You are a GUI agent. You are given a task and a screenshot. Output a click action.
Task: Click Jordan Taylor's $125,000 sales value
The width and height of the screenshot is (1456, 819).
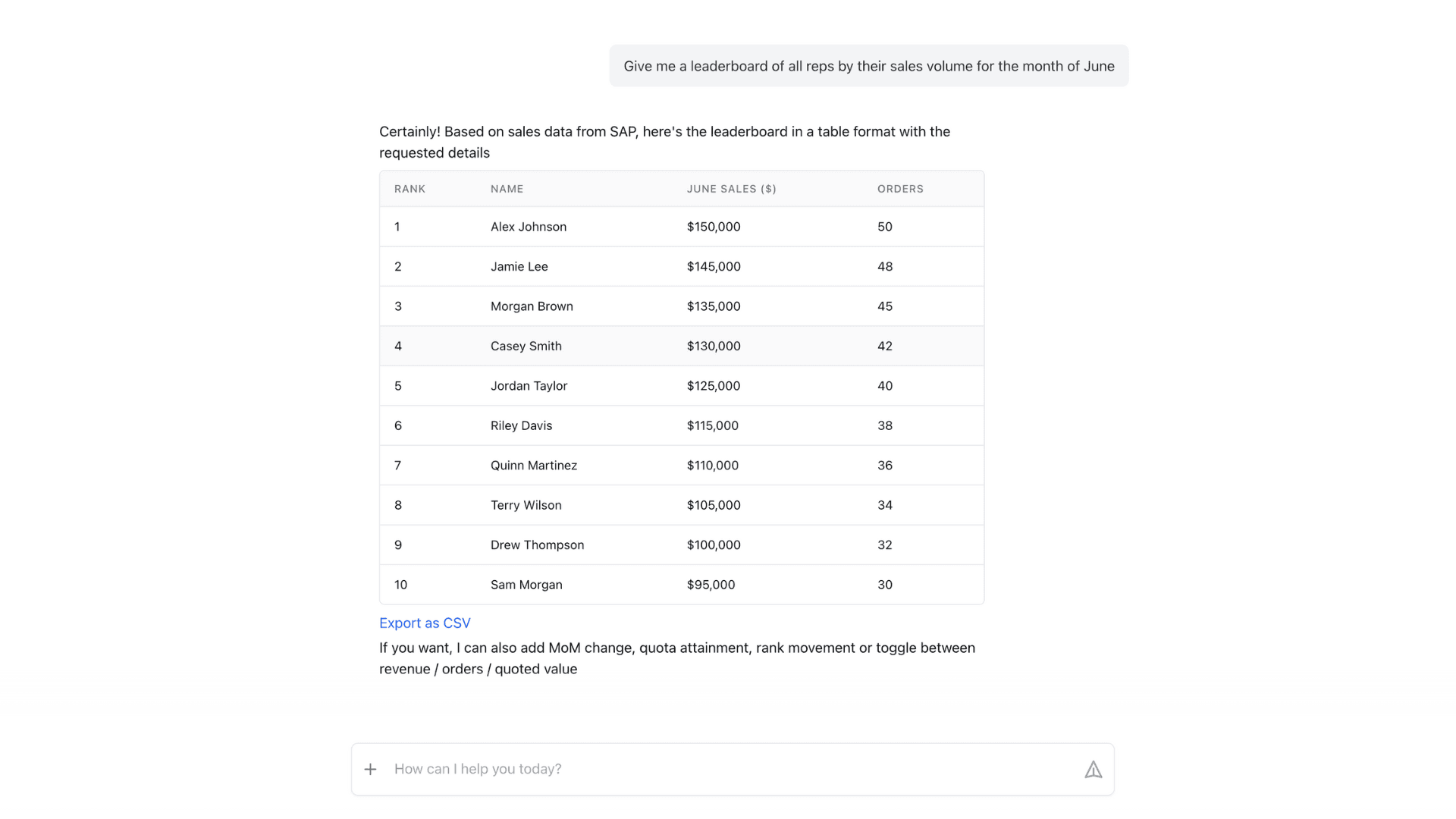point(713,386)
